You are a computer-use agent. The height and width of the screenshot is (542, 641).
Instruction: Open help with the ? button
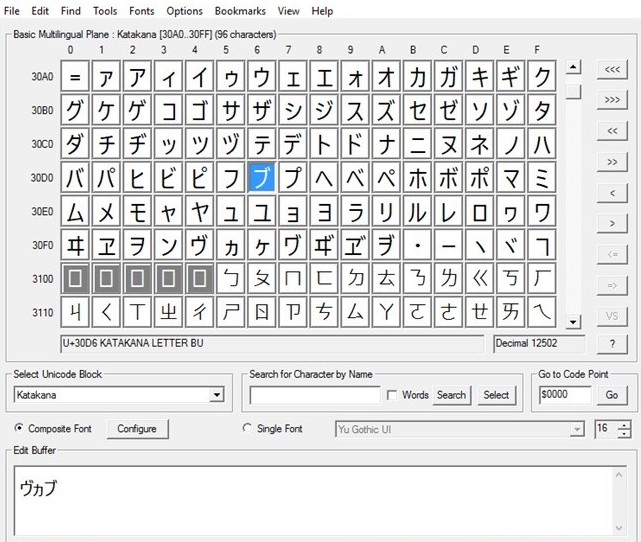[x=612, y=344]
